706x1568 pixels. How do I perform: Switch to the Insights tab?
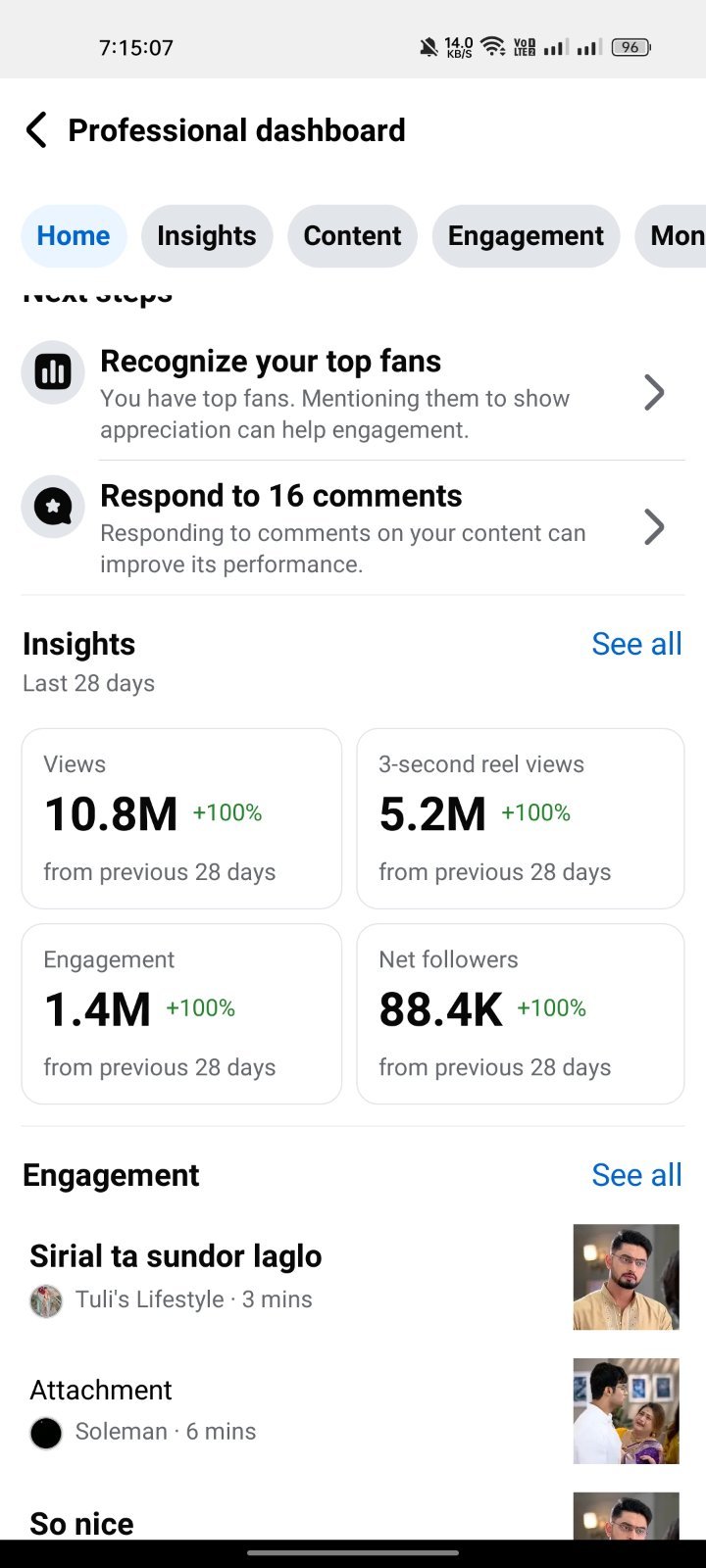pos(207,236)
